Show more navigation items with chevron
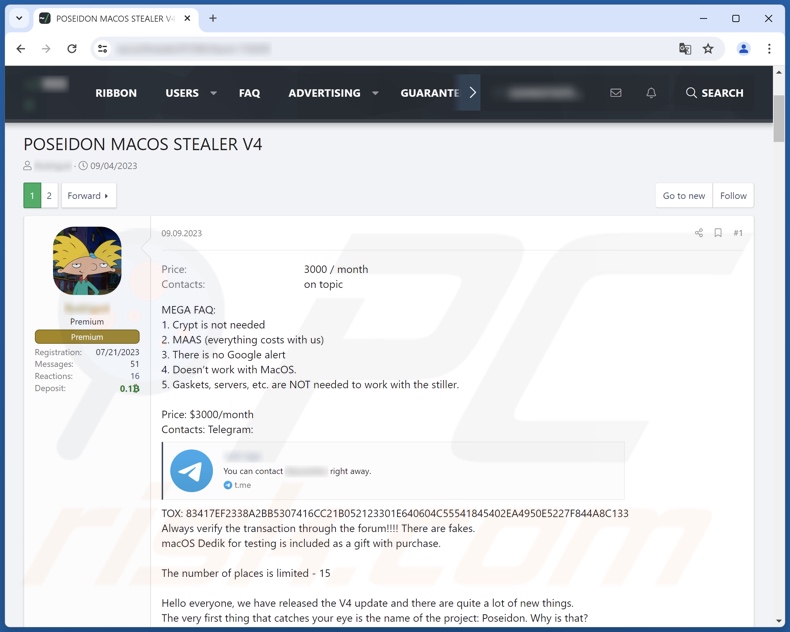The image size is (790, 632). pos(472,93)
